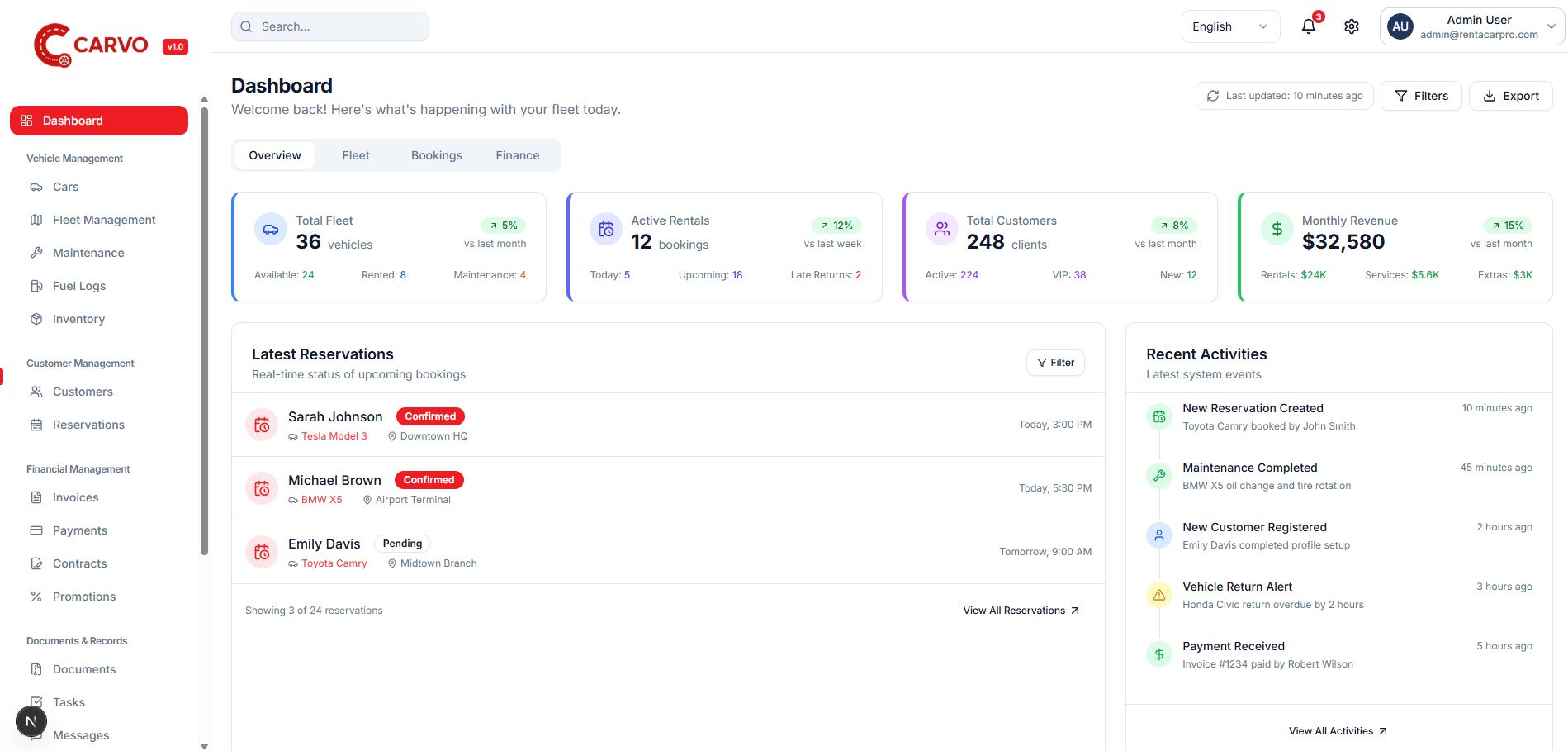Click into the Search field
The height and width of the screenshot is (751, 1568).
[x=330, y=26]
